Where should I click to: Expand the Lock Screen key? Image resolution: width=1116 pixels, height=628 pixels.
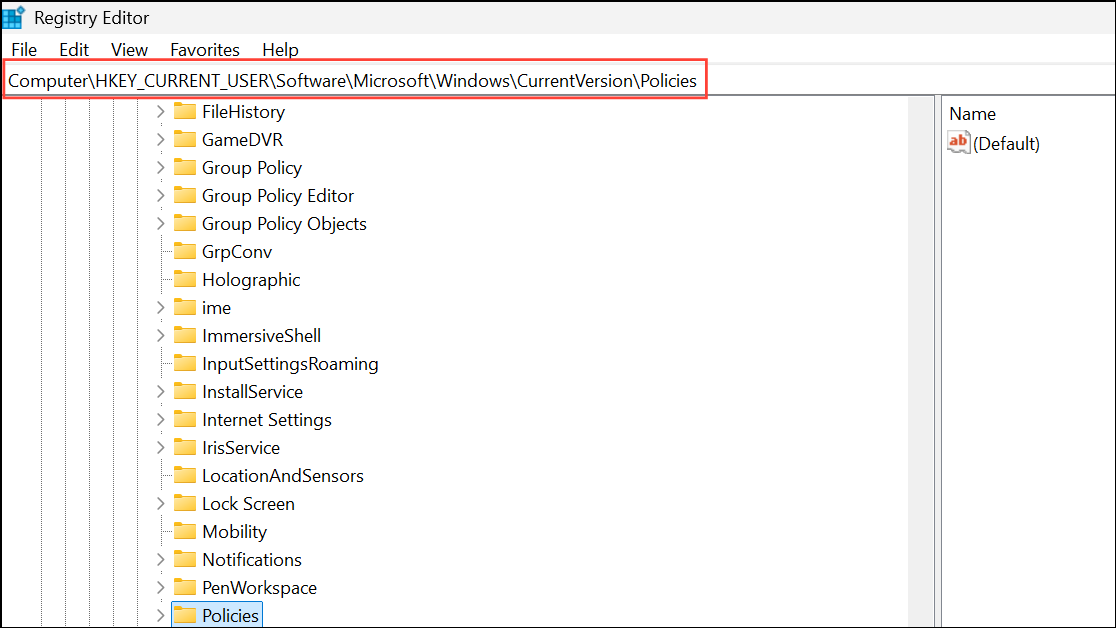(x=161, y=503)
